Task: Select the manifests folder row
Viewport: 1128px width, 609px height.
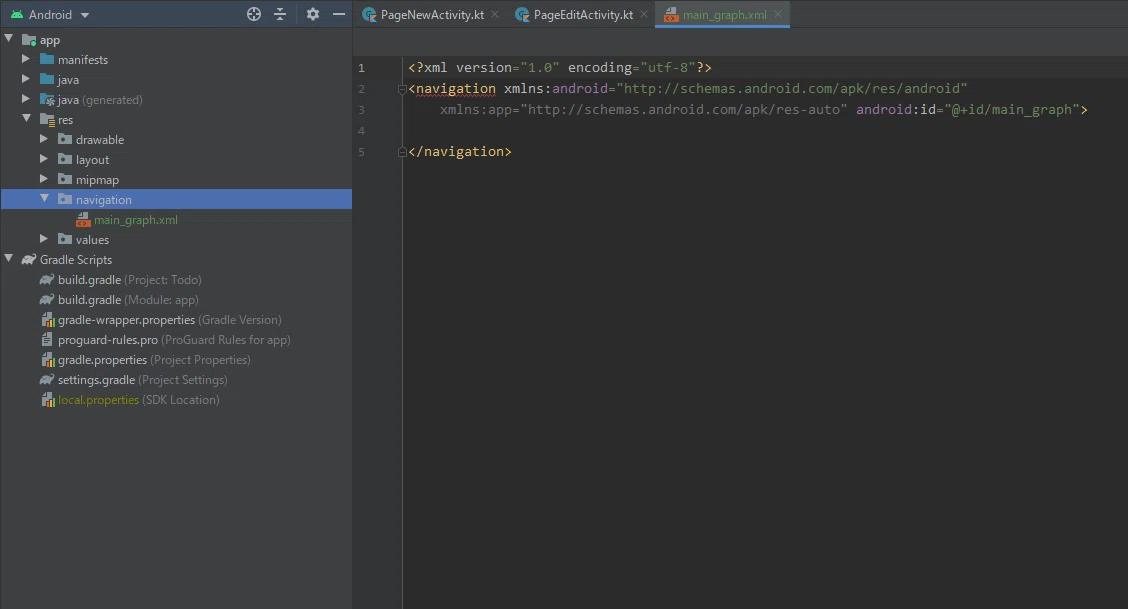Action: pos(176,60)
